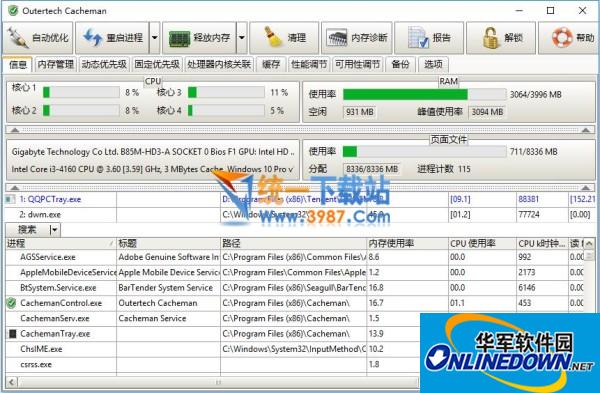Open the 帮助 lifebuoy help button
This screenshot has width=600, height=393.
pos(569,38)
